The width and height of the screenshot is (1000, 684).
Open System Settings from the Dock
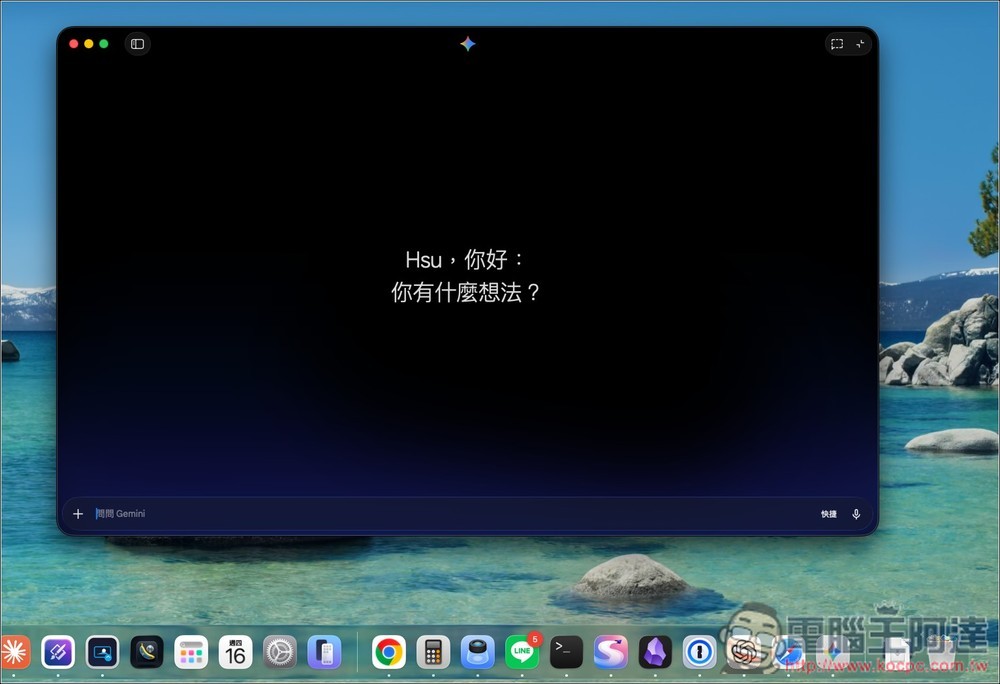pos(281,651)
